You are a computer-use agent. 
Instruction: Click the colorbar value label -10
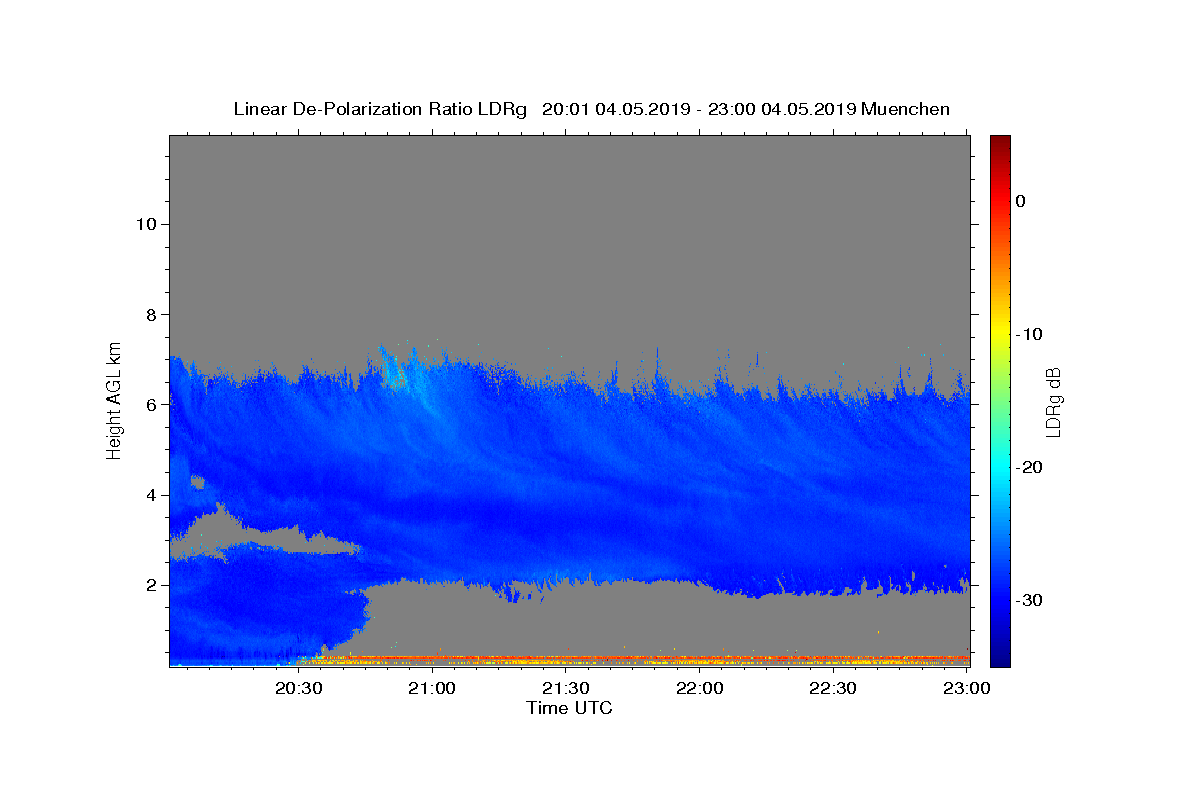(x=1028, y=334)
